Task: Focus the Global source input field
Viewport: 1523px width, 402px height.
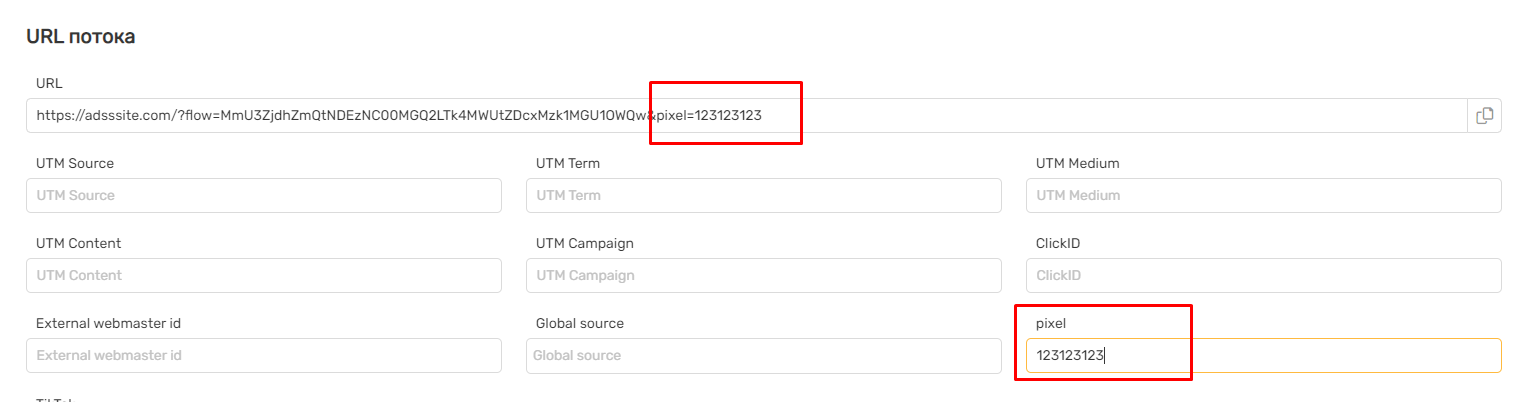Action: pyautogui.click(x=763, y=356)
